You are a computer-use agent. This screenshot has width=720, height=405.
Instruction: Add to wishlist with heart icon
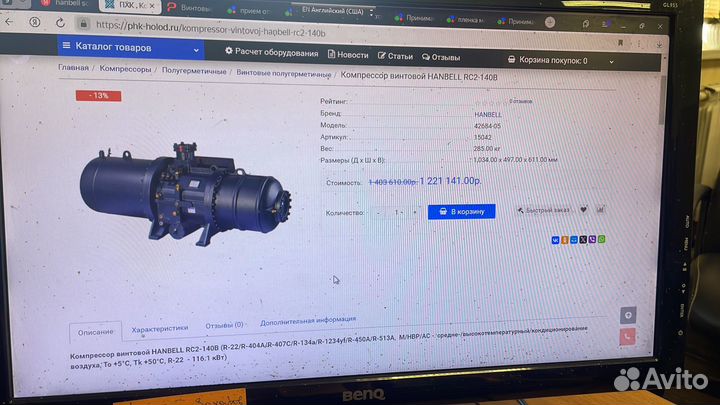(x=583, y=209)
